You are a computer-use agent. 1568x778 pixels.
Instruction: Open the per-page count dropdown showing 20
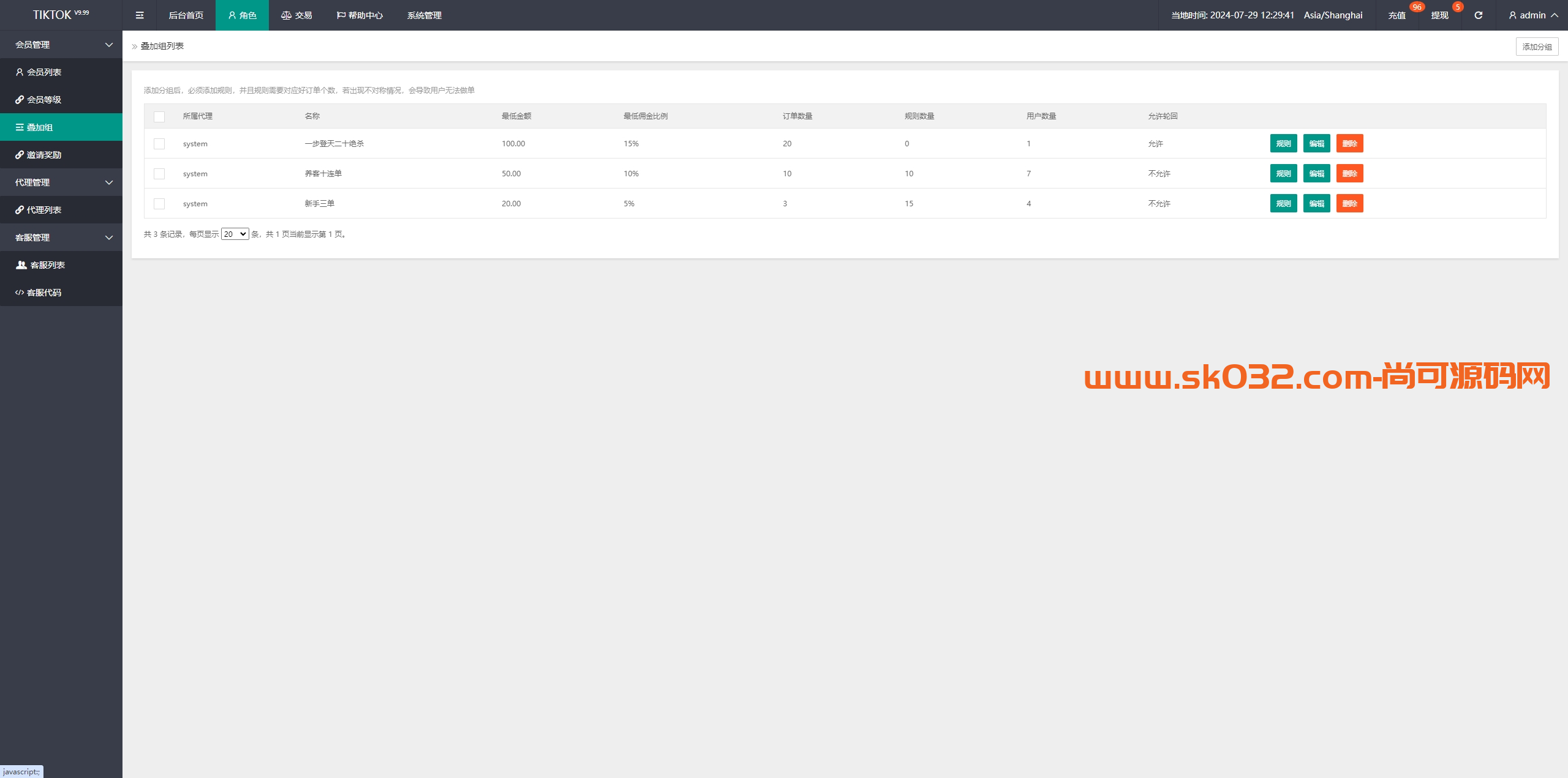(235, 234)
